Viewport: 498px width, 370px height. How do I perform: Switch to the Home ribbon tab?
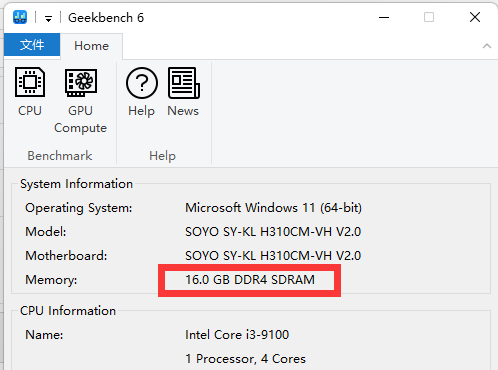[91, 46]
